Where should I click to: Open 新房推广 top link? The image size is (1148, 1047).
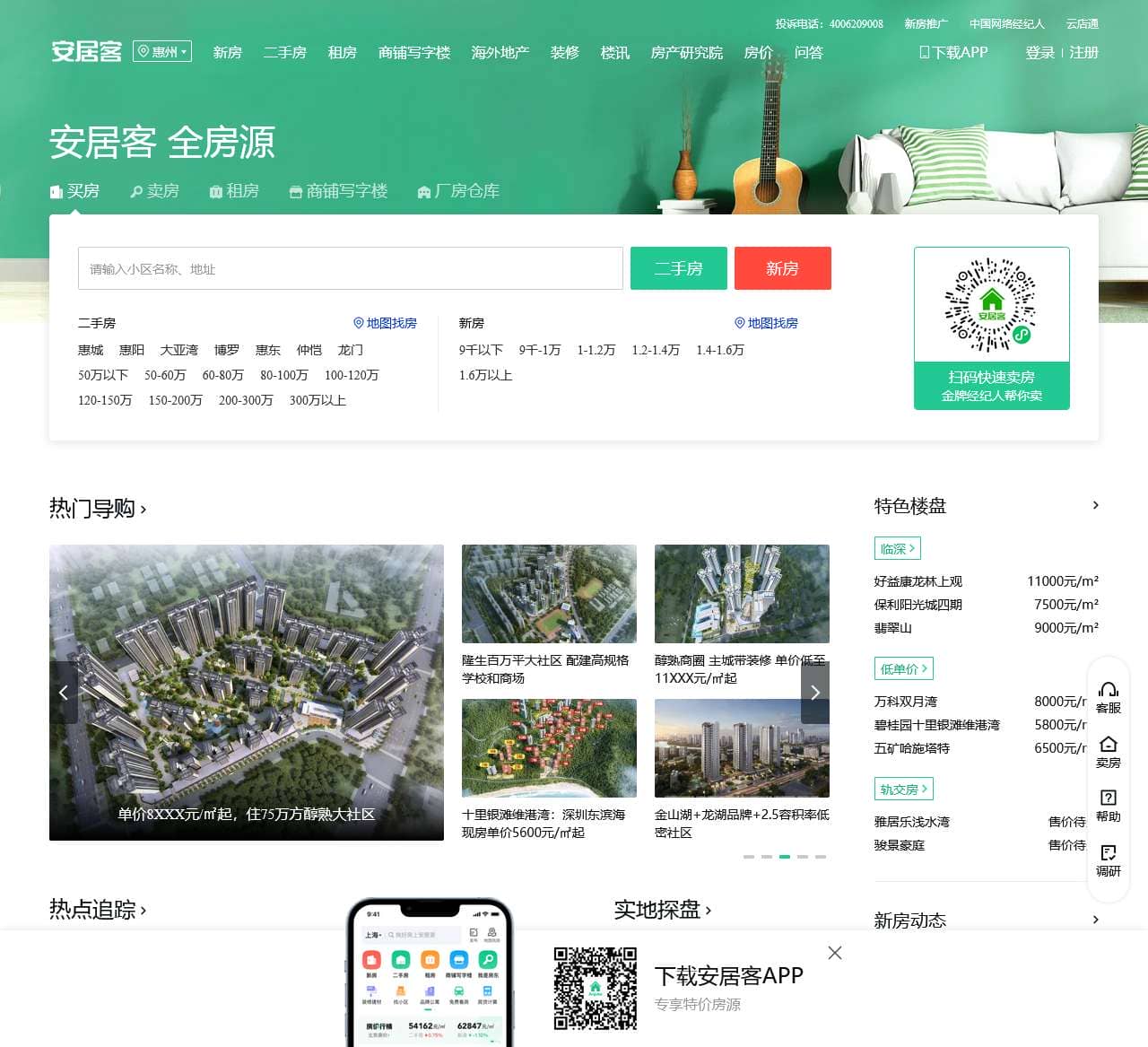click(926, 24)
